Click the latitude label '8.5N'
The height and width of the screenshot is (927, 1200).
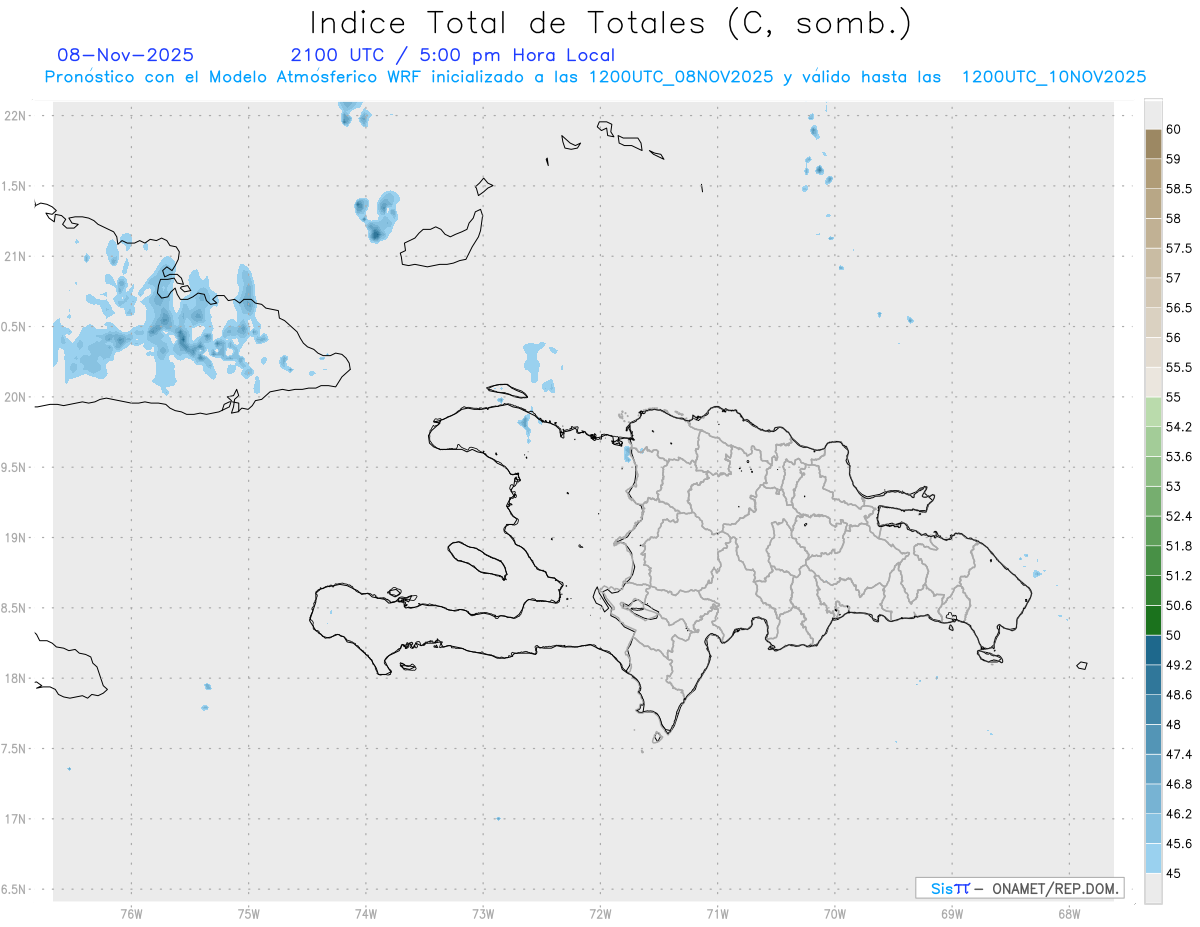13,608
